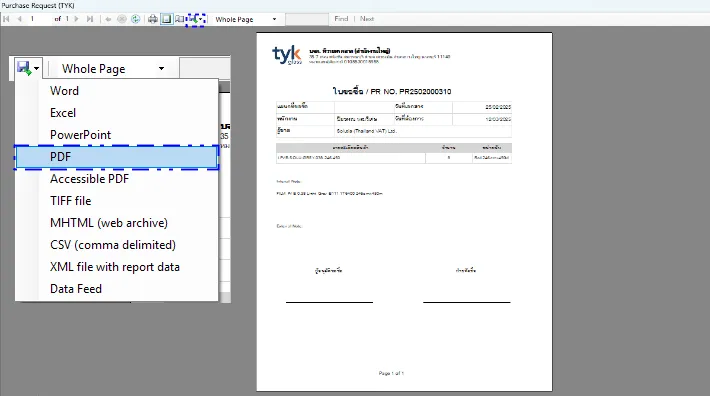Refresh the report
The width and height of the screenshot is (710, 396).
tap(135, 19)
